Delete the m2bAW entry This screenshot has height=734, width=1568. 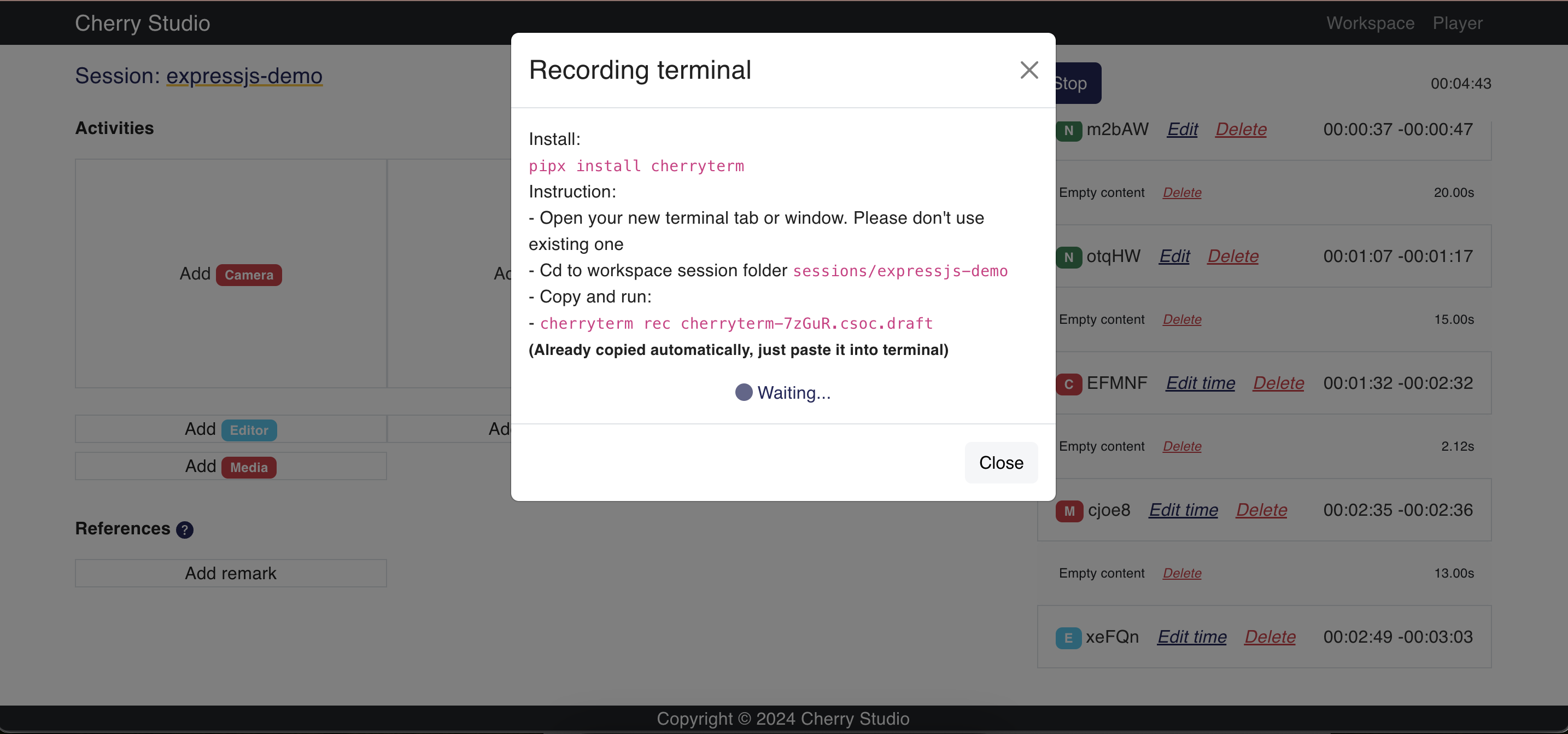click(1241, 129)
